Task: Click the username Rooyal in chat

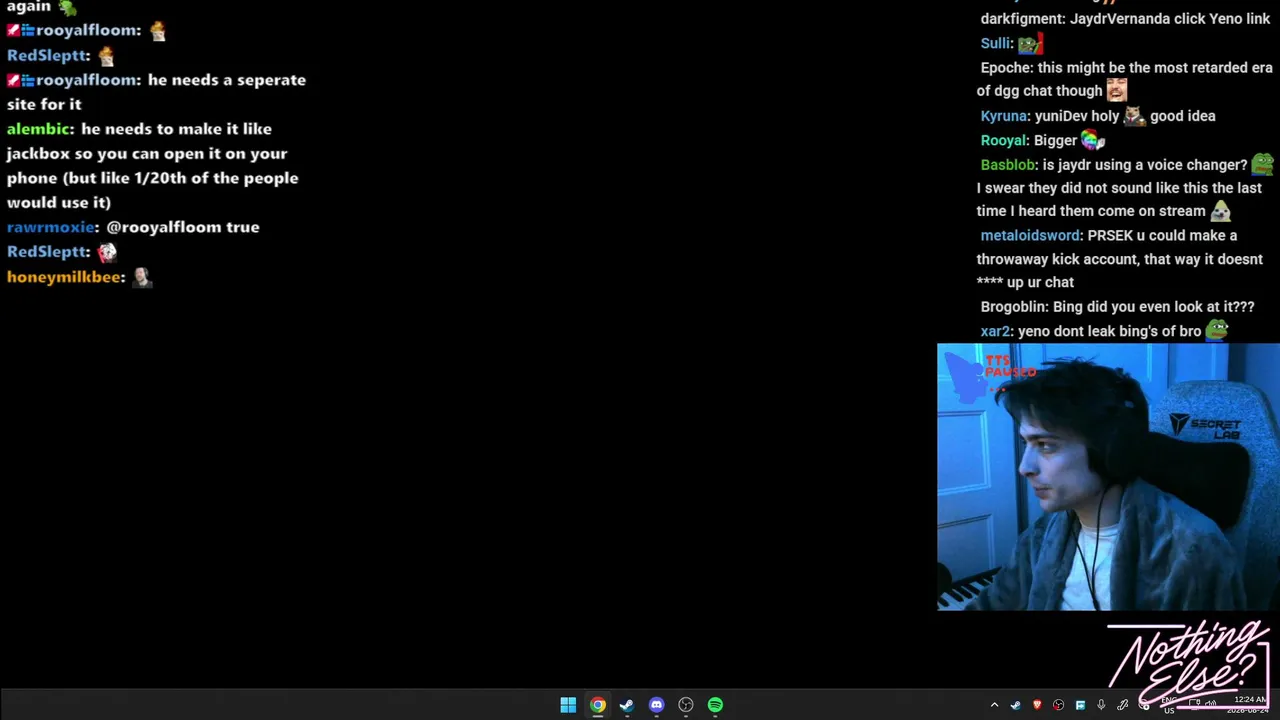Action: pyautogui.click(x=1002, y=140)
